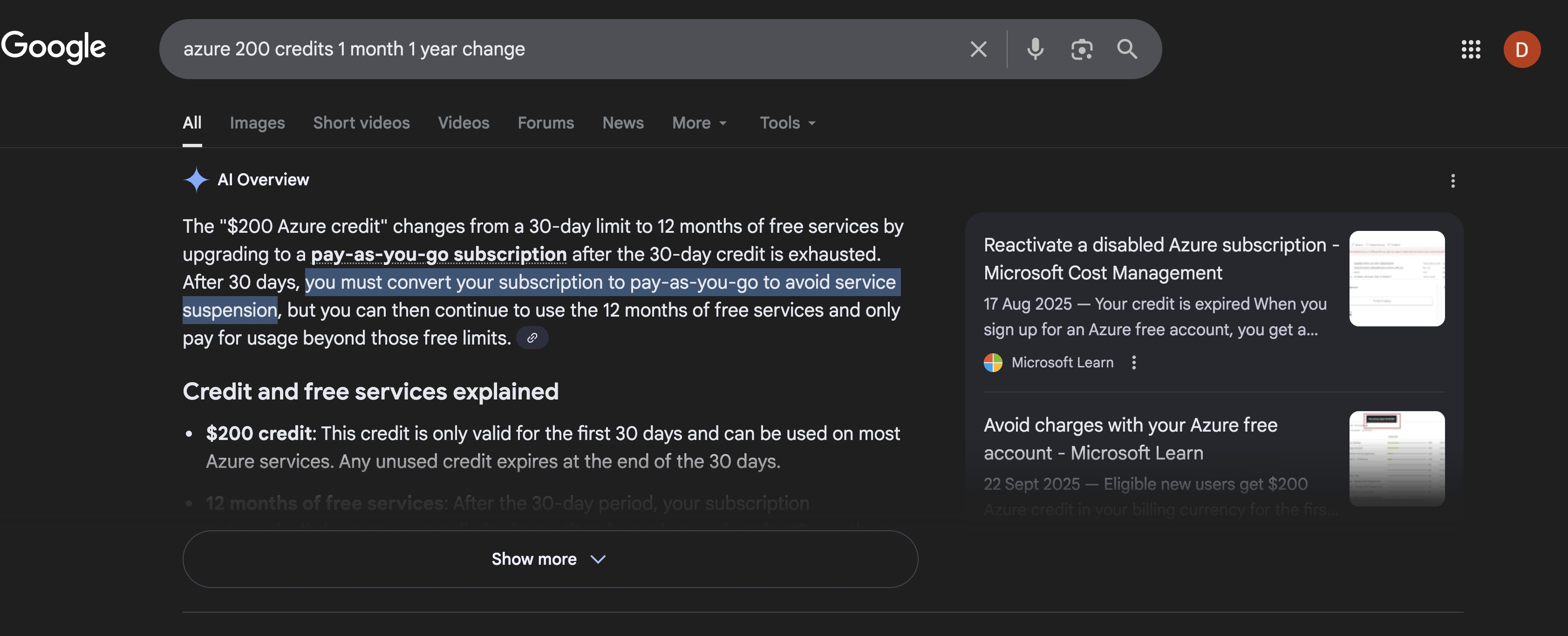Click the Avoid charges article thumbnail
The image size is (1568, 636).
1397,458
